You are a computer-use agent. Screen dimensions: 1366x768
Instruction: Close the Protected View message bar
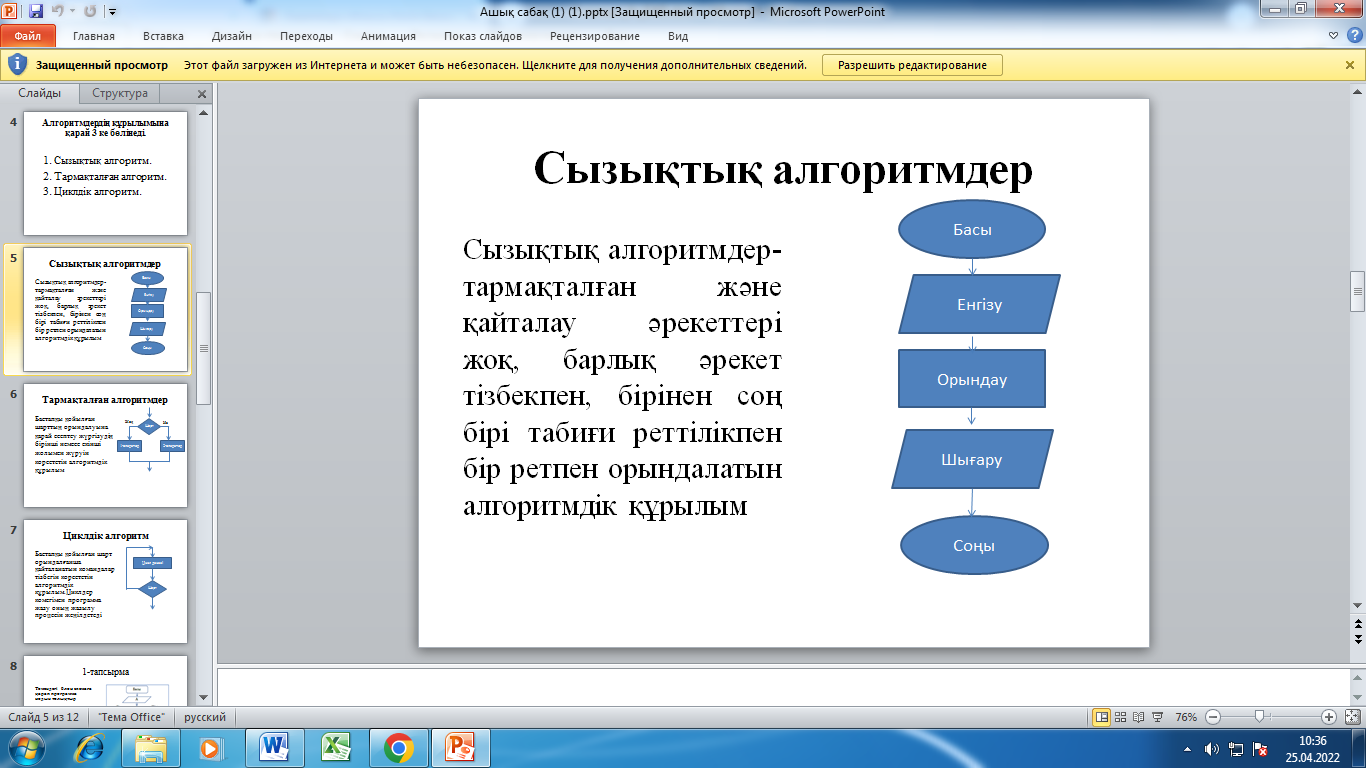1349,65
